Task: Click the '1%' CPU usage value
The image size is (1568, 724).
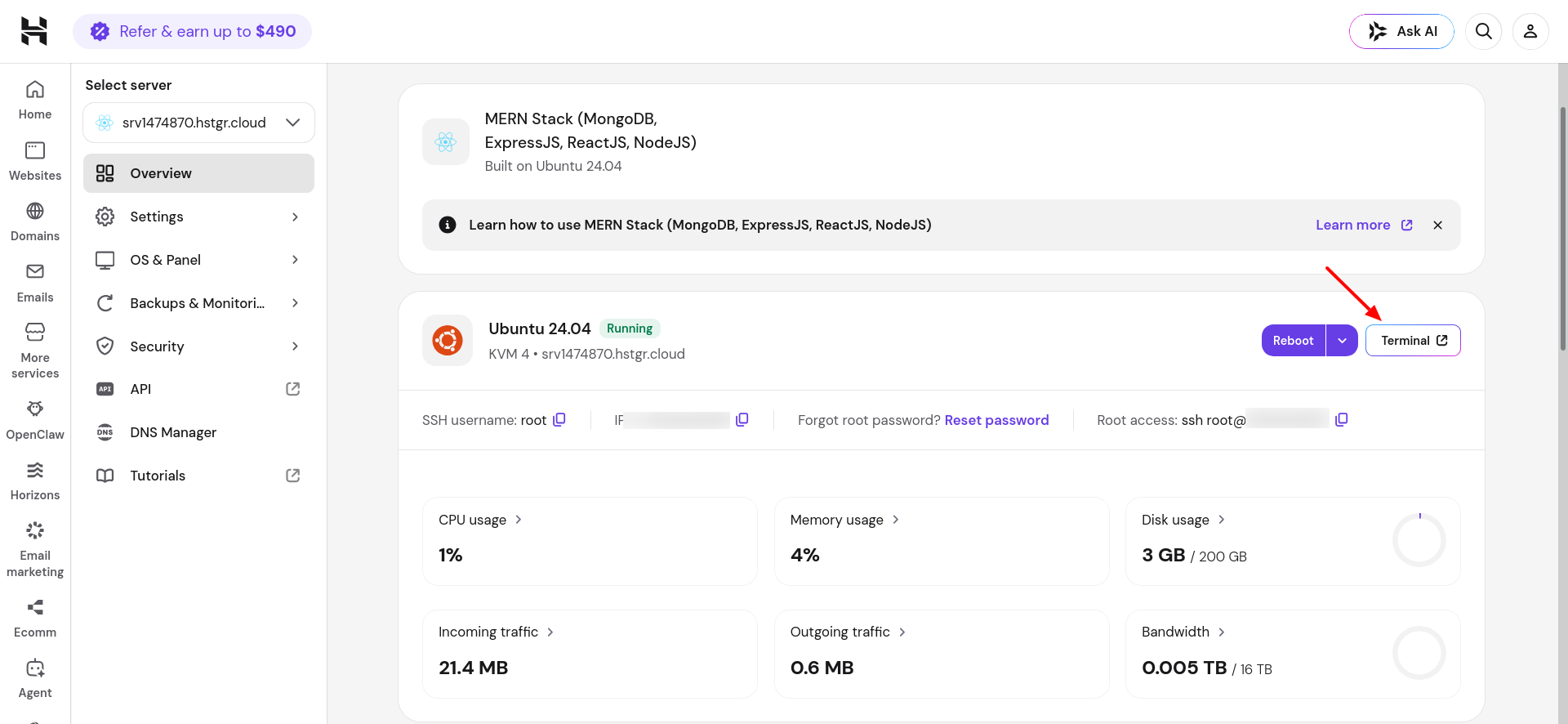Action: click(x=451, y=555)
